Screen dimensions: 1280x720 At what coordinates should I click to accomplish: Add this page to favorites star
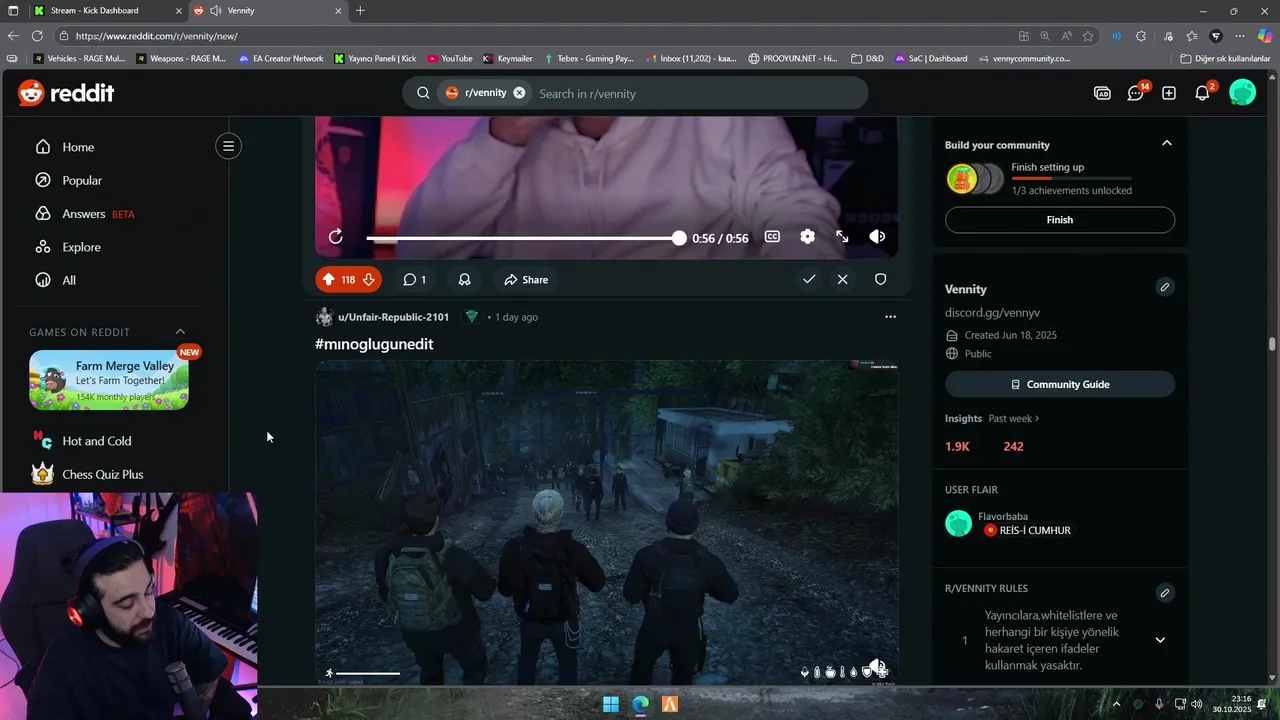pyautogui.click(x=1088, y=36)
